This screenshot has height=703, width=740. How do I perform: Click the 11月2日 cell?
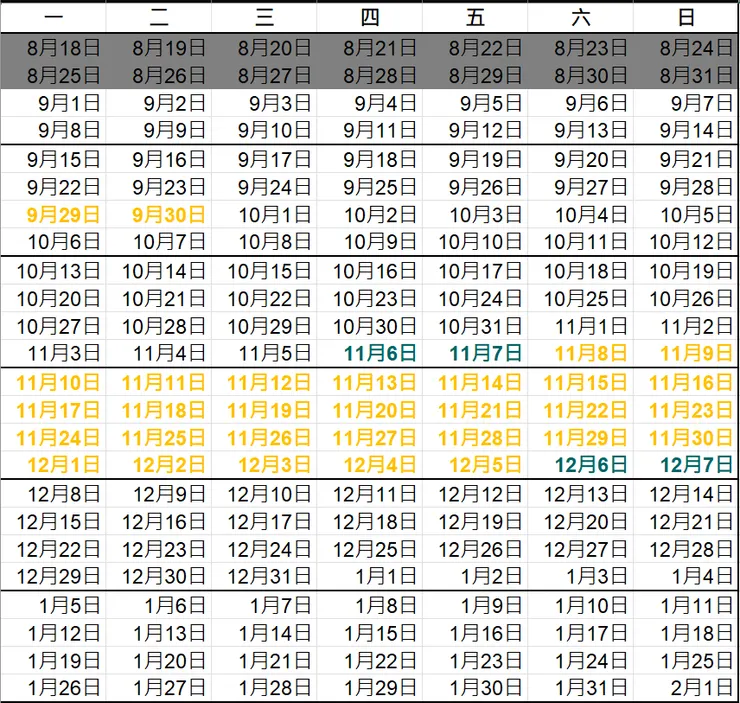(686, 326)
